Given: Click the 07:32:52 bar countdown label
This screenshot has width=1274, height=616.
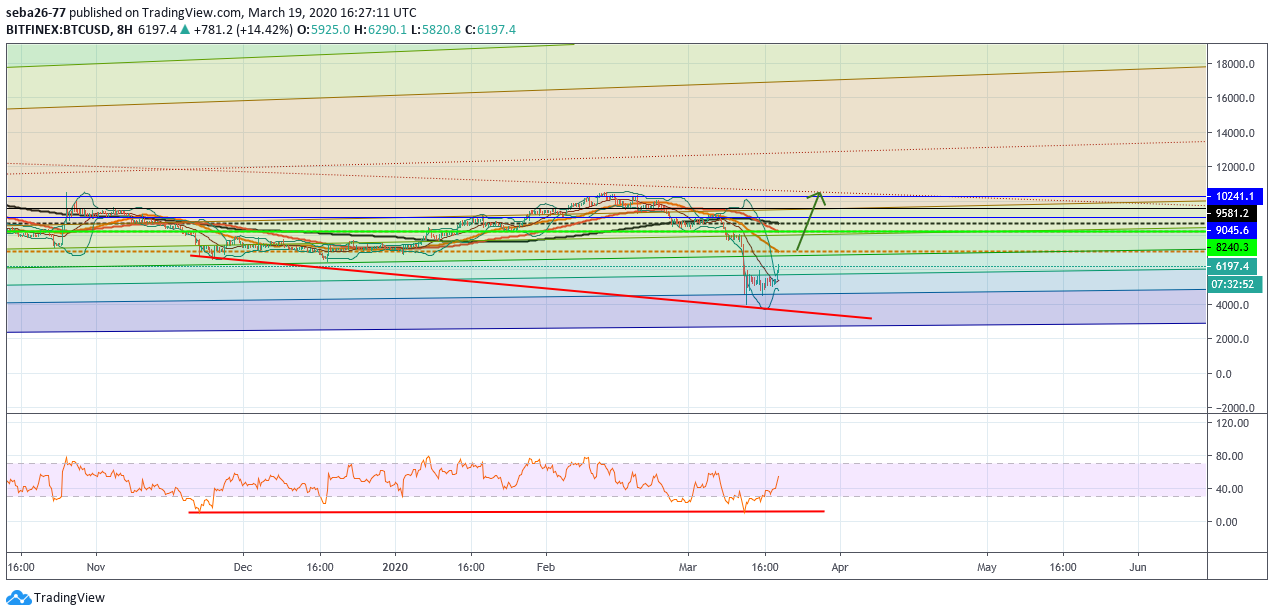Looking at the screenshot, I should (x=1235, y=284).
